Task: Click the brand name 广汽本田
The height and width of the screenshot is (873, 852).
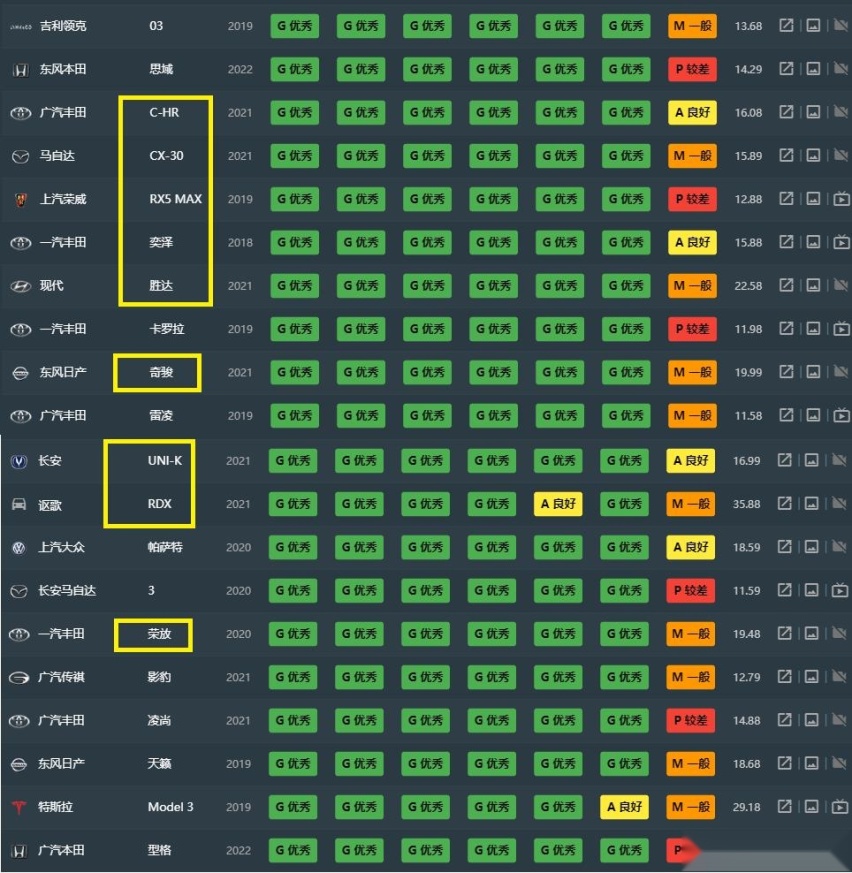Action: (x=61, y=850)
